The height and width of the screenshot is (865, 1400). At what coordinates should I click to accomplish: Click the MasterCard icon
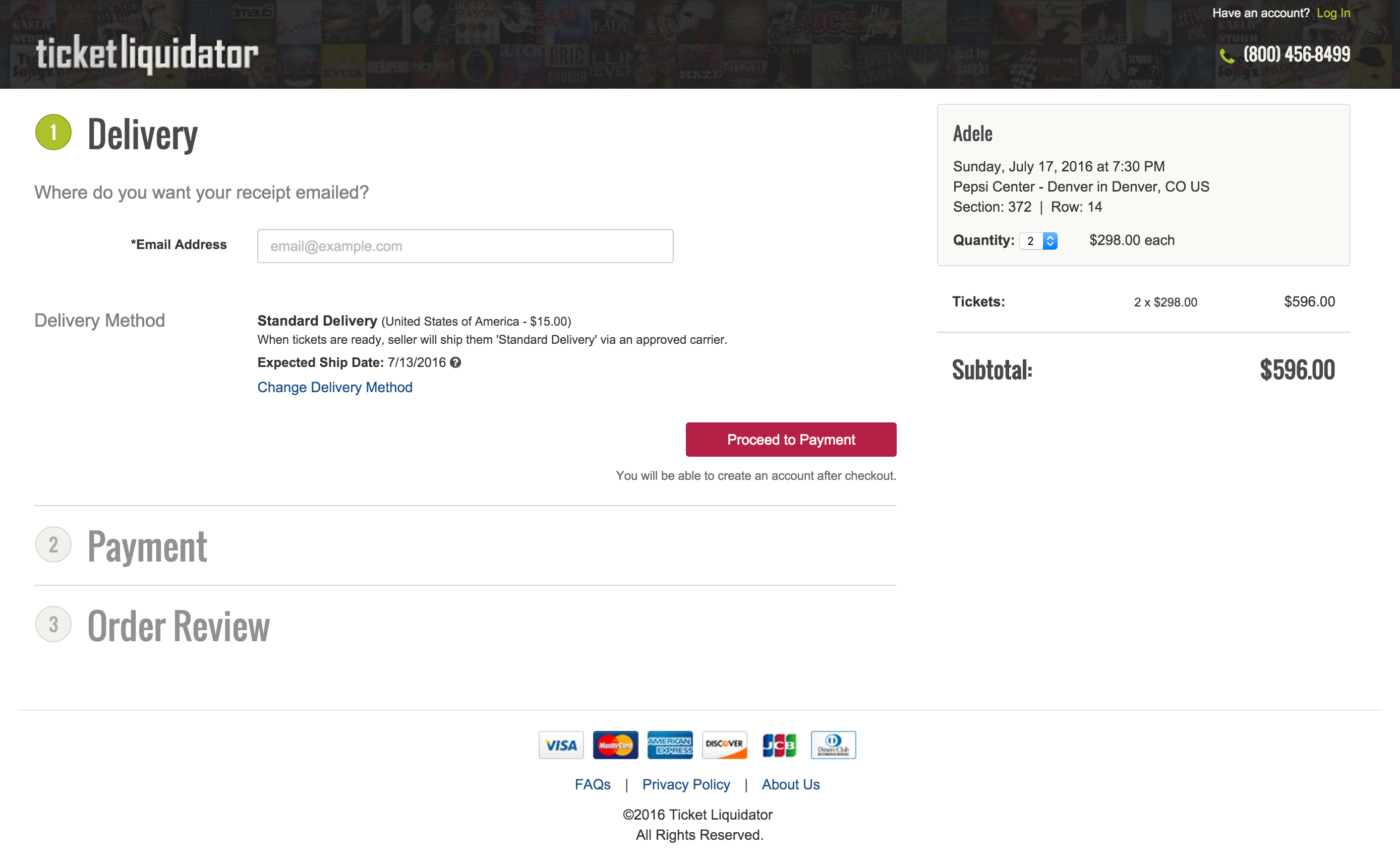(615, 745)
